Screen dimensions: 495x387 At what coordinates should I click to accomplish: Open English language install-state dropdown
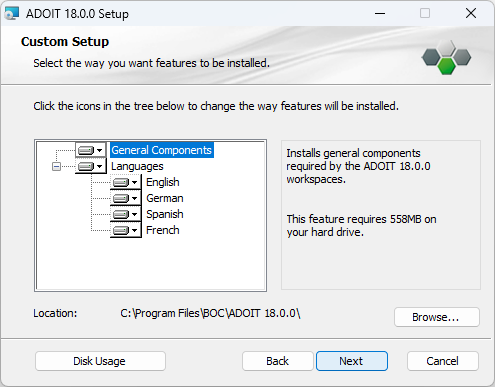pos(126,182)
